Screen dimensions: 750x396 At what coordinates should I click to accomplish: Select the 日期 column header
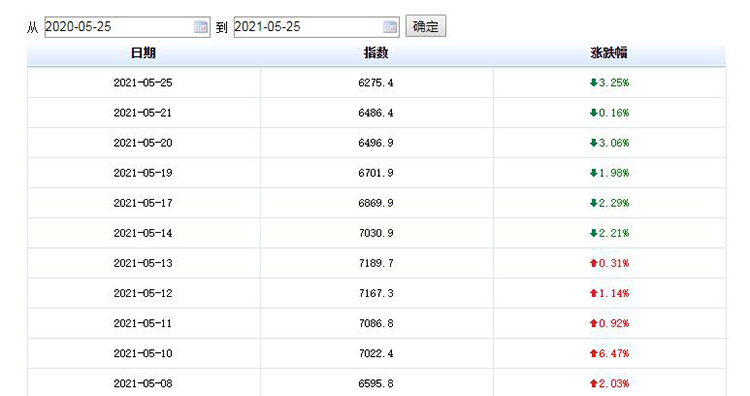tap(143, 53)
